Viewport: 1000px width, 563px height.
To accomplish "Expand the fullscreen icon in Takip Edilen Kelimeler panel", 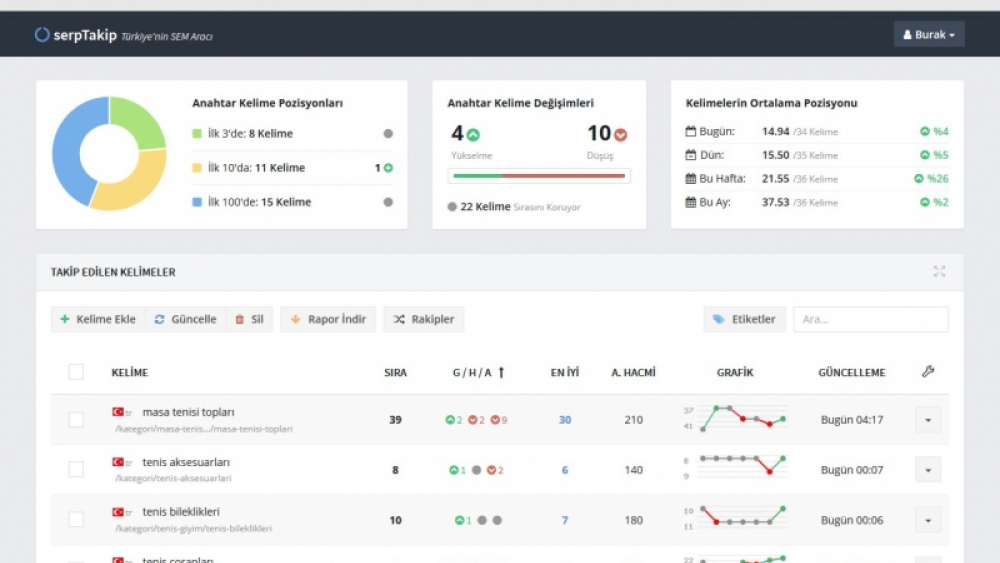I will click(939, 272).
